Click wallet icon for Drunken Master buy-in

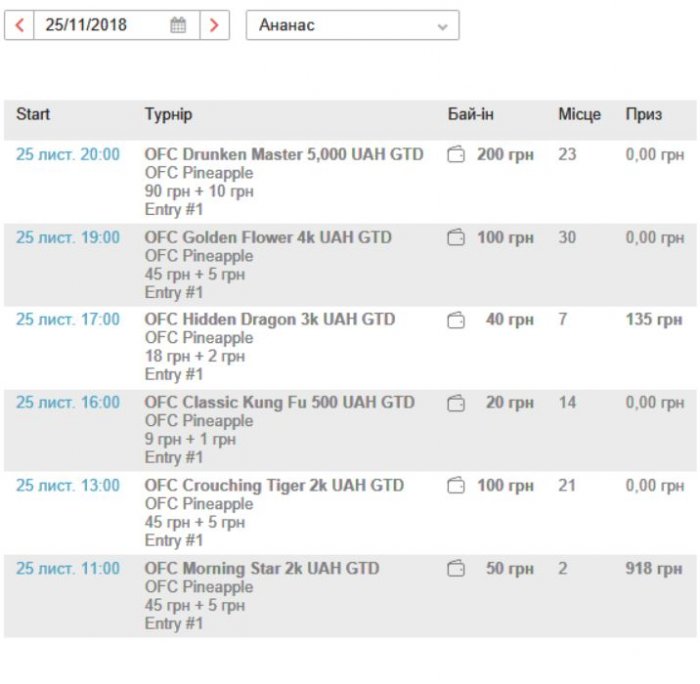click(456, 155)
